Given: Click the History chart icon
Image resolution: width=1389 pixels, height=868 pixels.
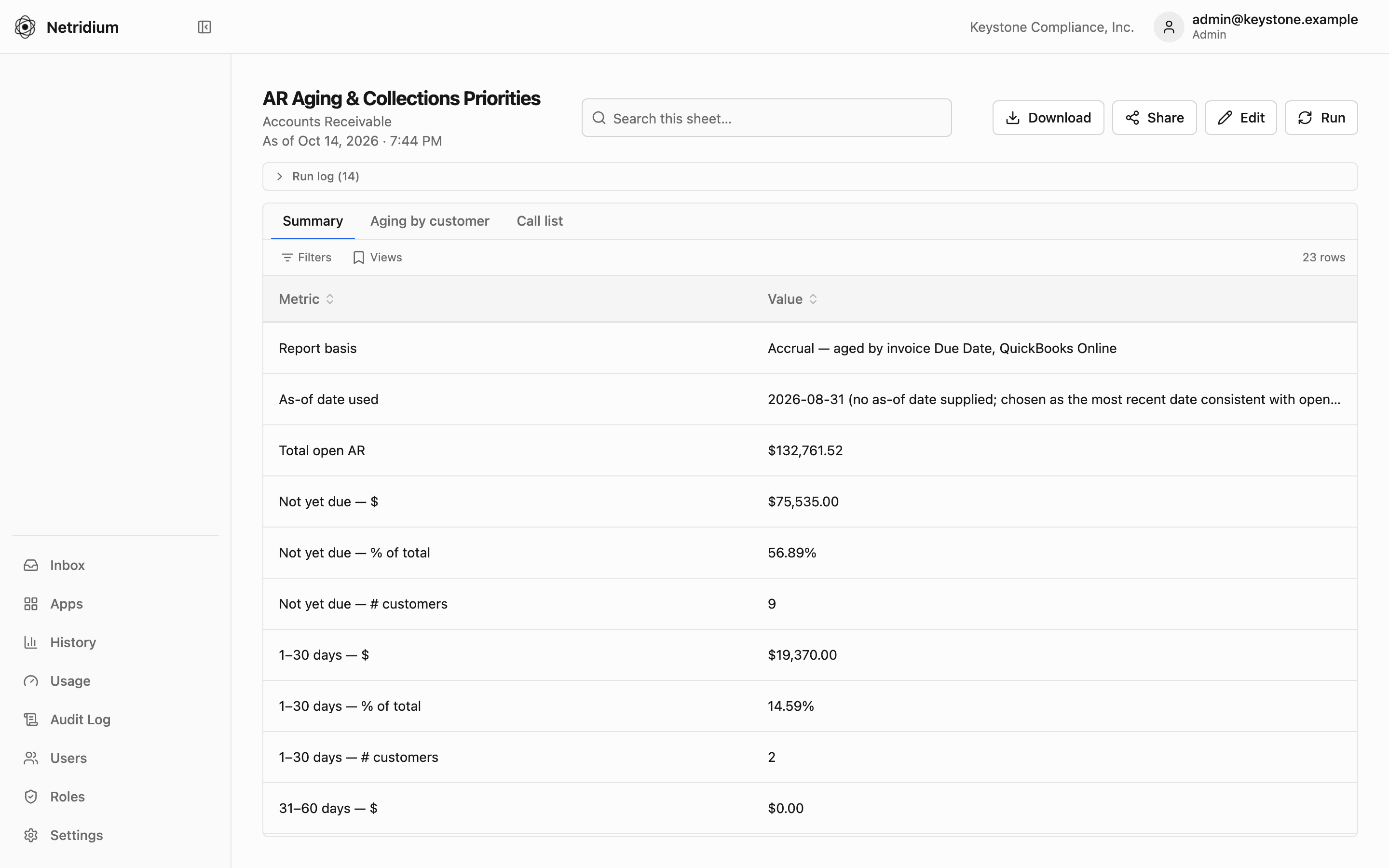Looking at the screenshot, I should [31, 642].
